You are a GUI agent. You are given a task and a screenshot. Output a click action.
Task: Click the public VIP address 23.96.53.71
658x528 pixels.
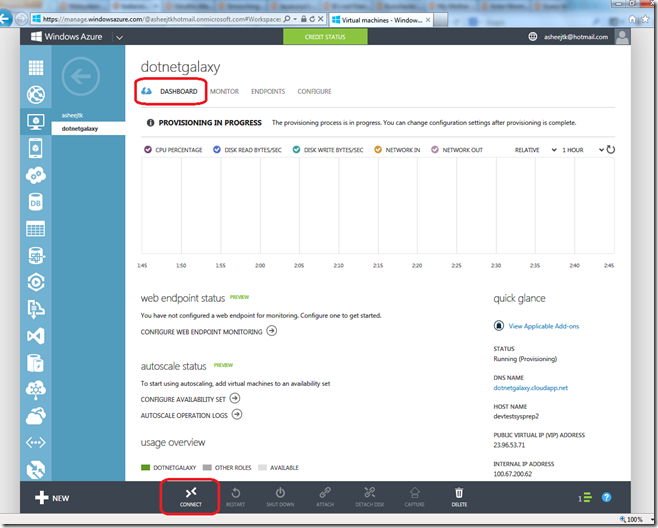(x=509, y=445)
